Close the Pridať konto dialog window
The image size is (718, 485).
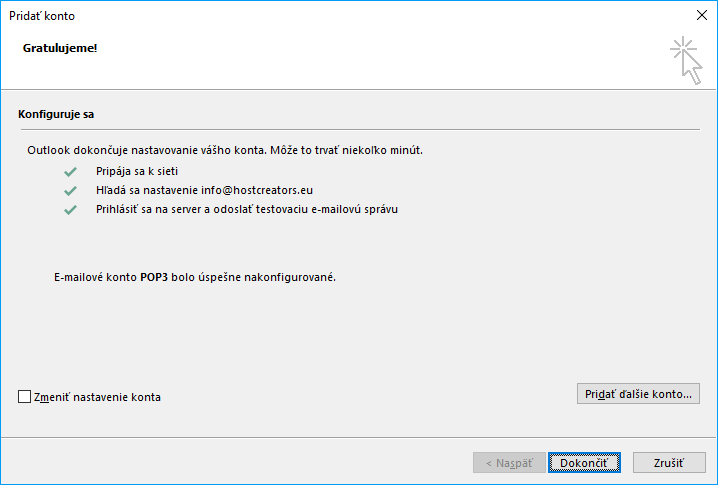coord(700,15)
